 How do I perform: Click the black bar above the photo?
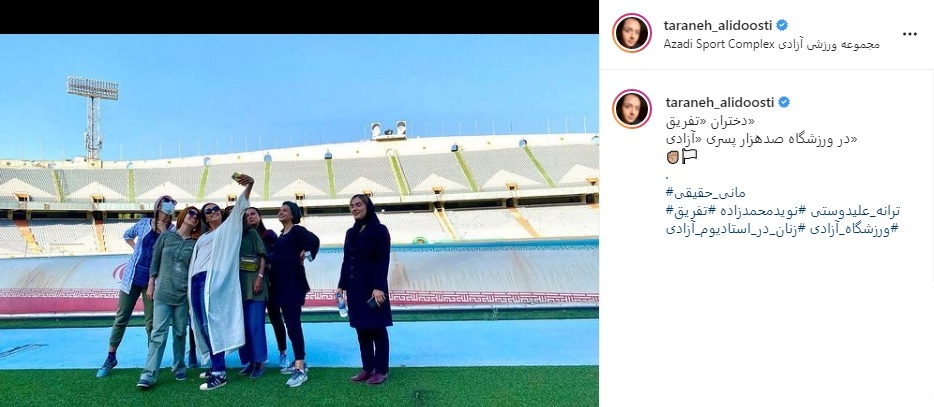(299, 17)
